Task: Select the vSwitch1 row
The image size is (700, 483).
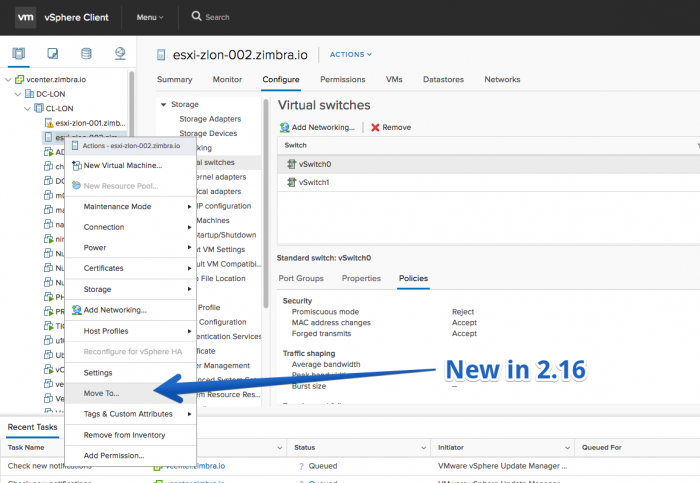Action: [488, 182]
